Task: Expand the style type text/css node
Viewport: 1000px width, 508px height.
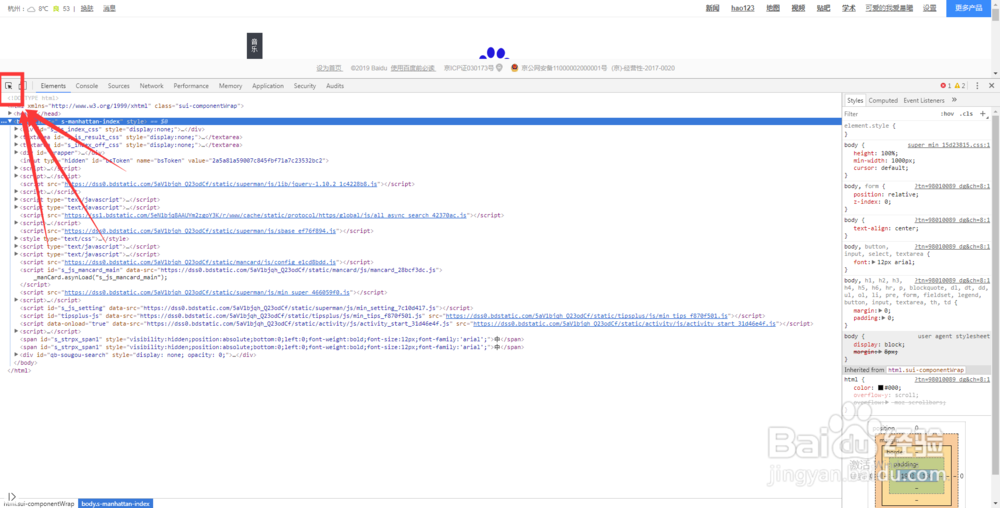Action: (x=17, y=238)
